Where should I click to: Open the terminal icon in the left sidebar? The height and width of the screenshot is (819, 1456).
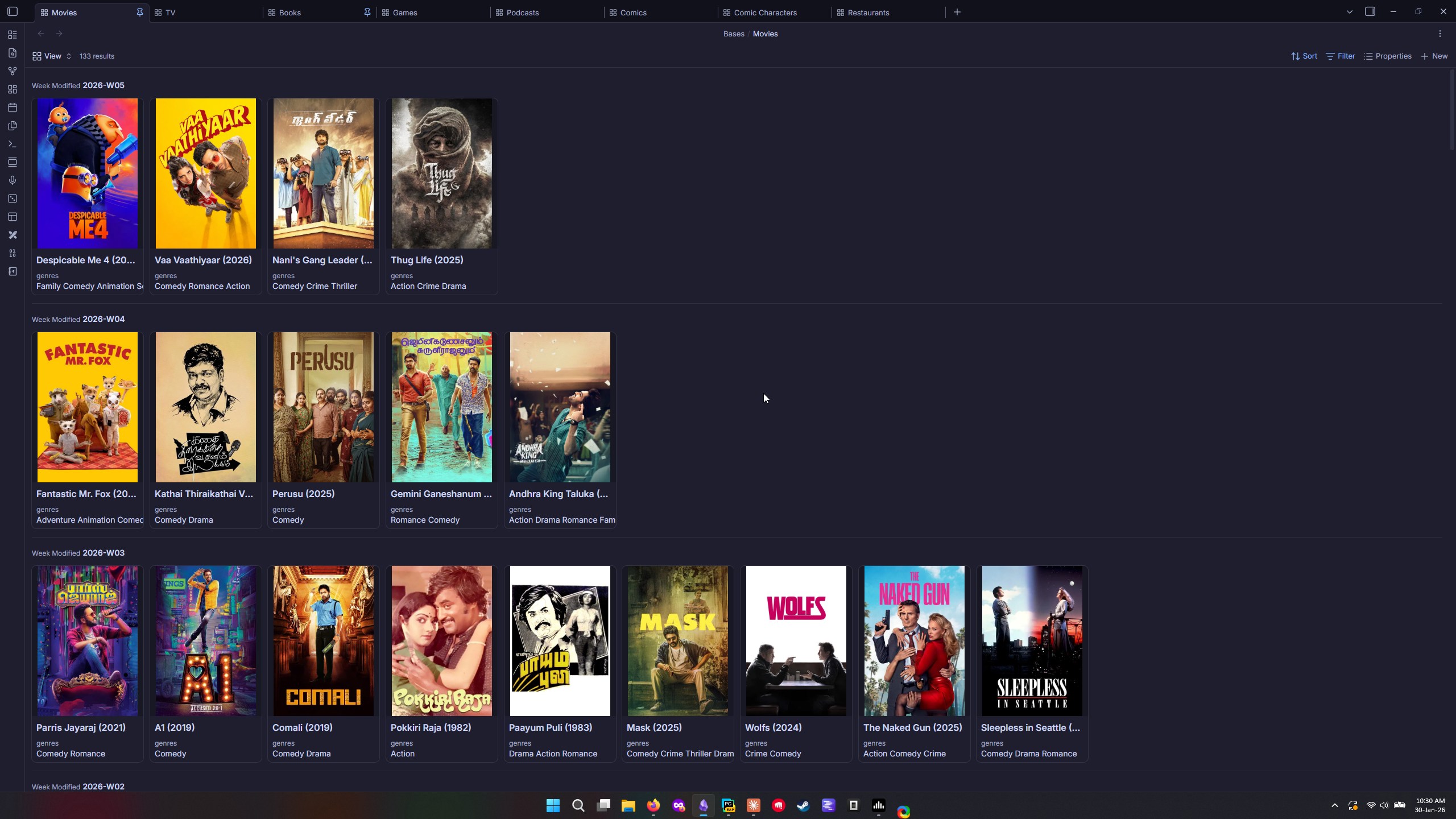(x=12, y=144)
